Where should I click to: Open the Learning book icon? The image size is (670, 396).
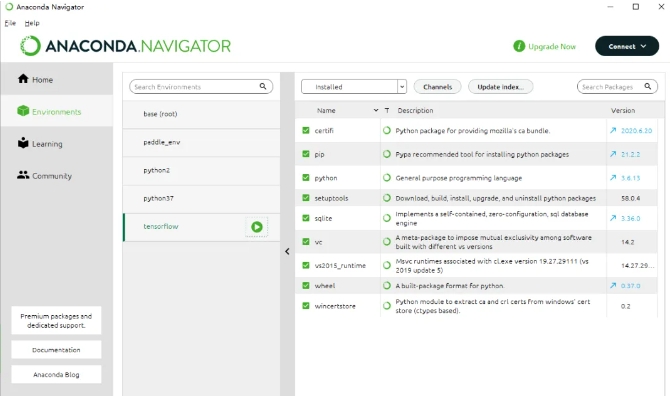tap(23, 143)
